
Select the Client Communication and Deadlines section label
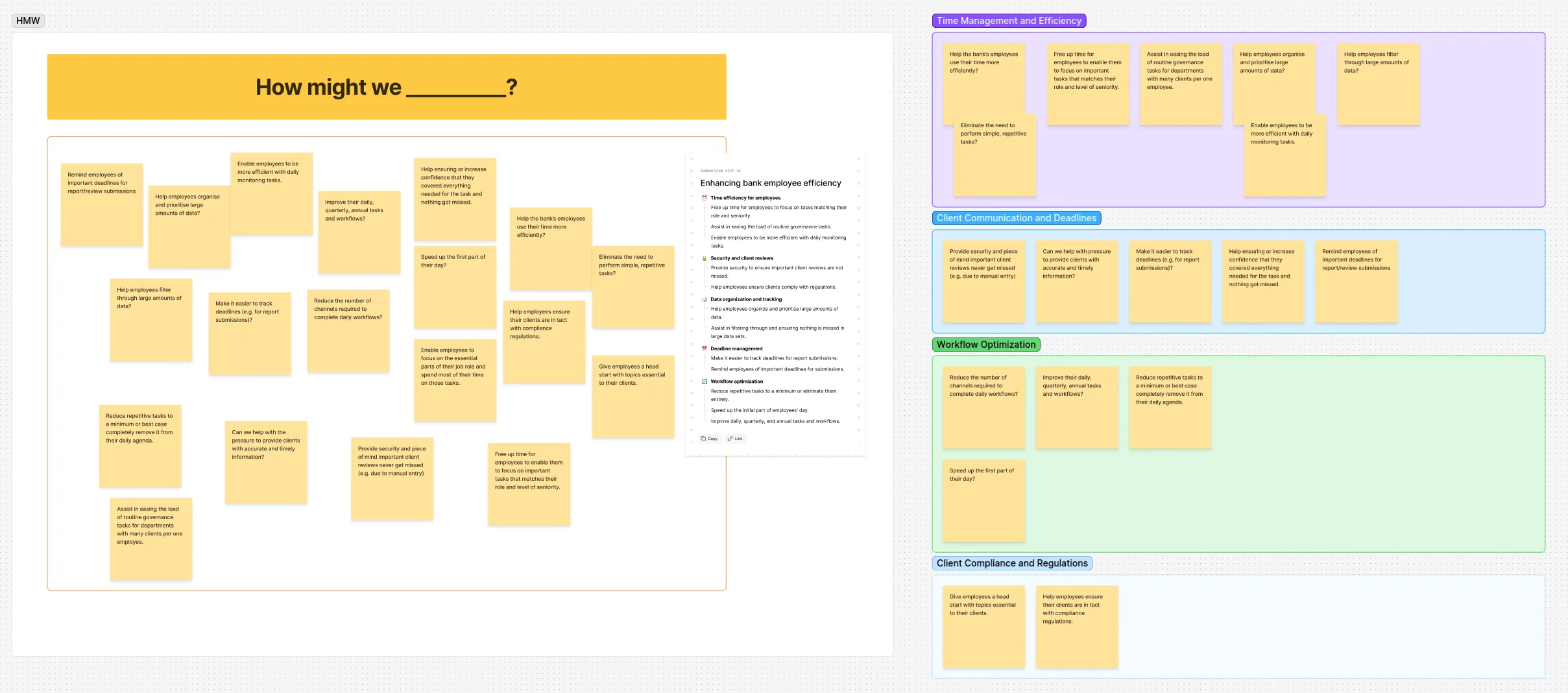coord(1016,218)
